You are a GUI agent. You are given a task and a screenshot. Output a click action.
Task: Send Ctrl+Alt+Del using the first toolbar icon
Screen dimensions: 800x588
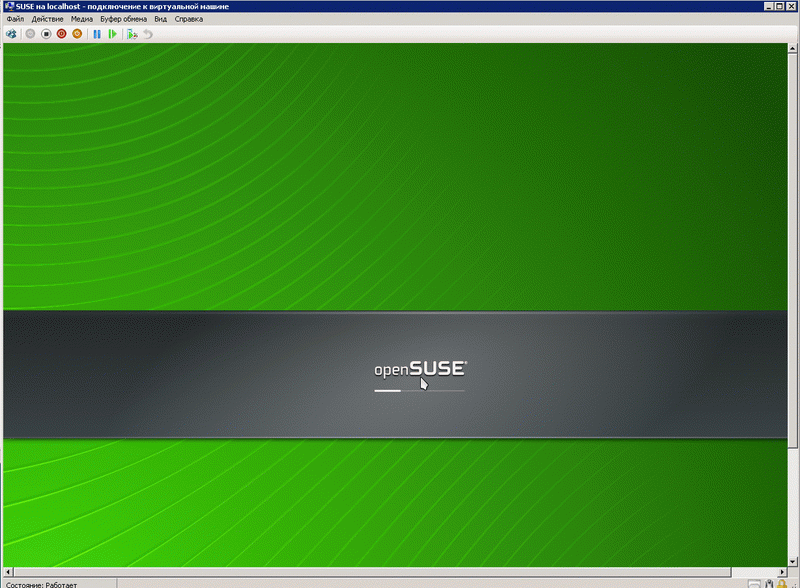tap(11, 34)
